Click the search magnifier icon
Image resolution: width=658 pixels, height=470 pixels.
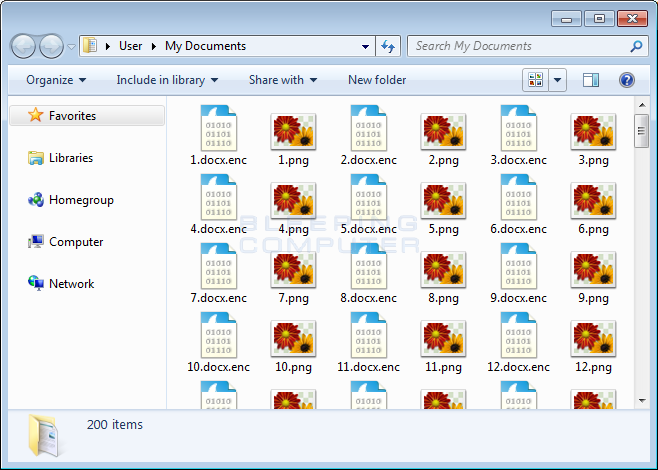(636, 46)
